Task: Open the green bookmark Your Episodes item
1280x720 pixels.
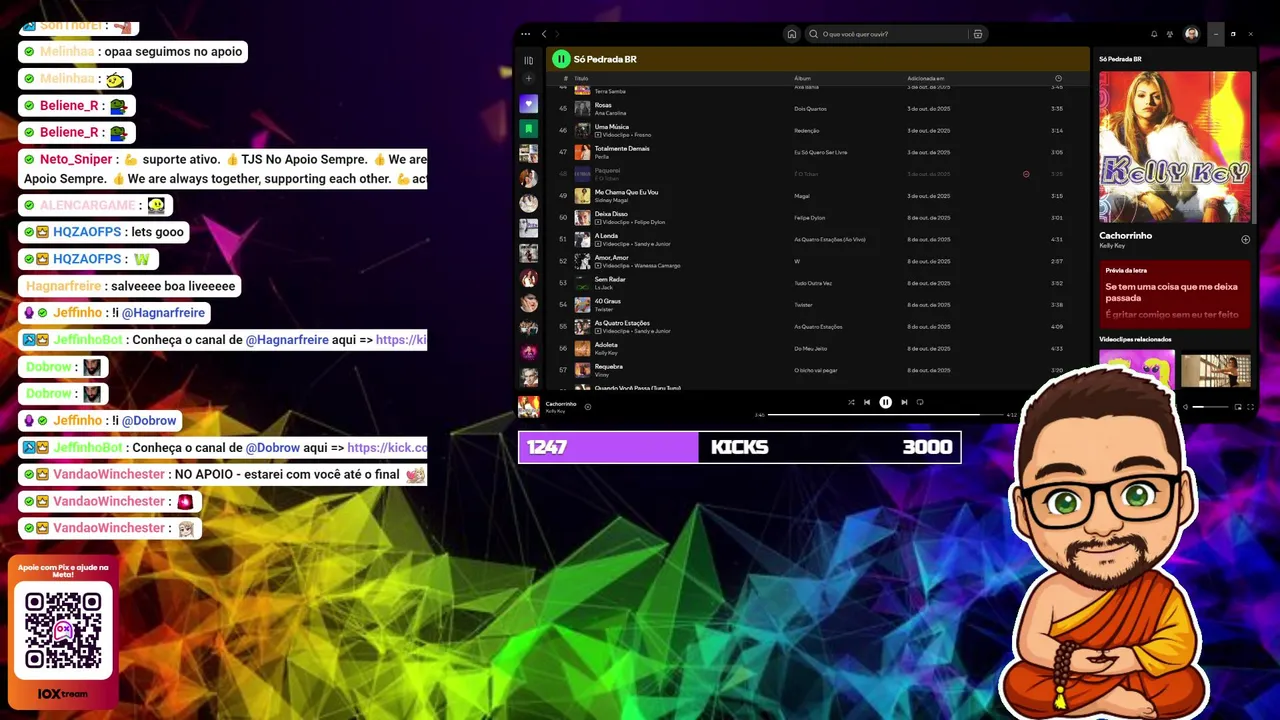Action: coord(529,129)
